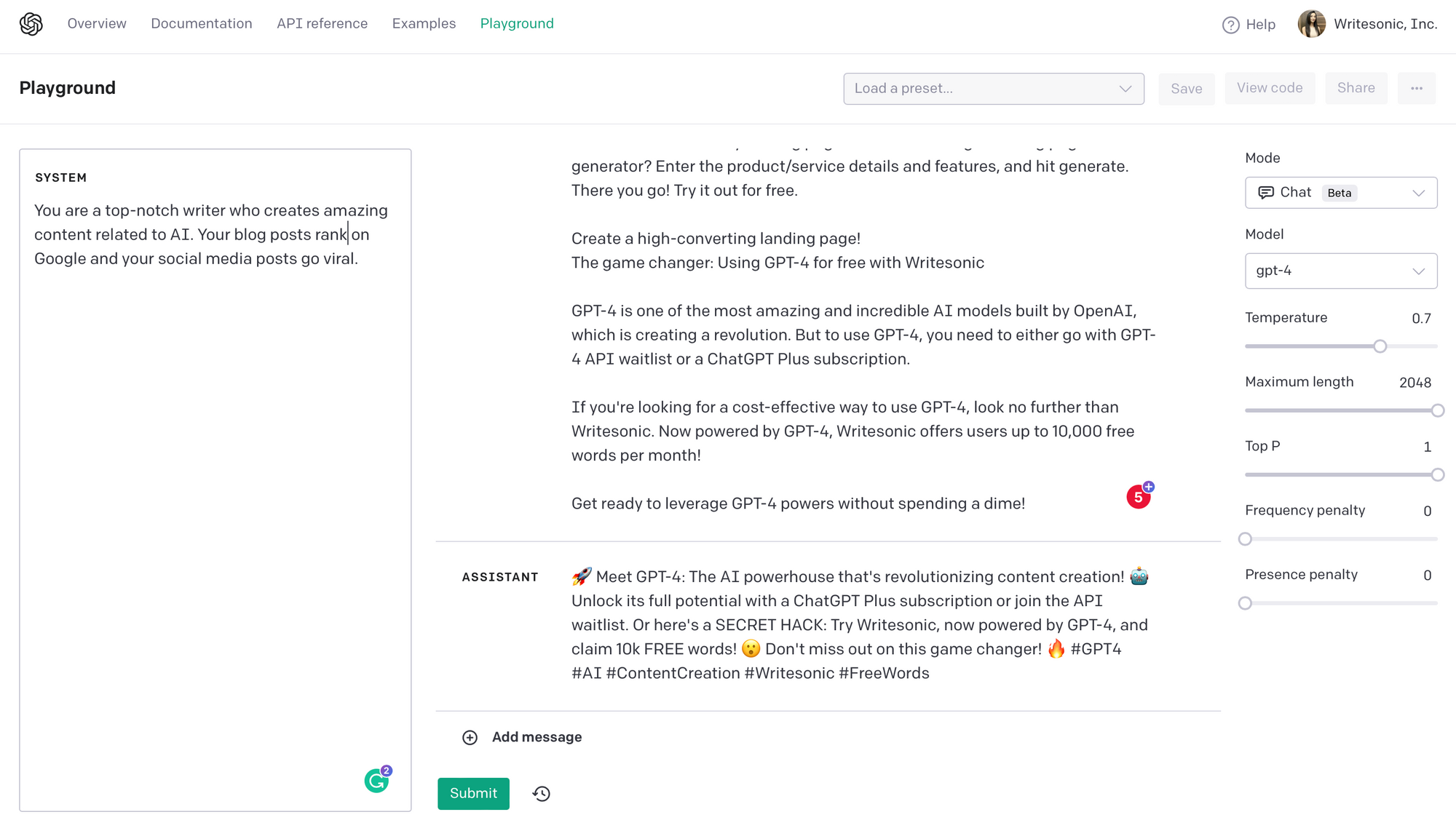Viewport: 1456px width, 828px height.
Task: Open the Help question mark icon
Action: tap(1230, 25)
